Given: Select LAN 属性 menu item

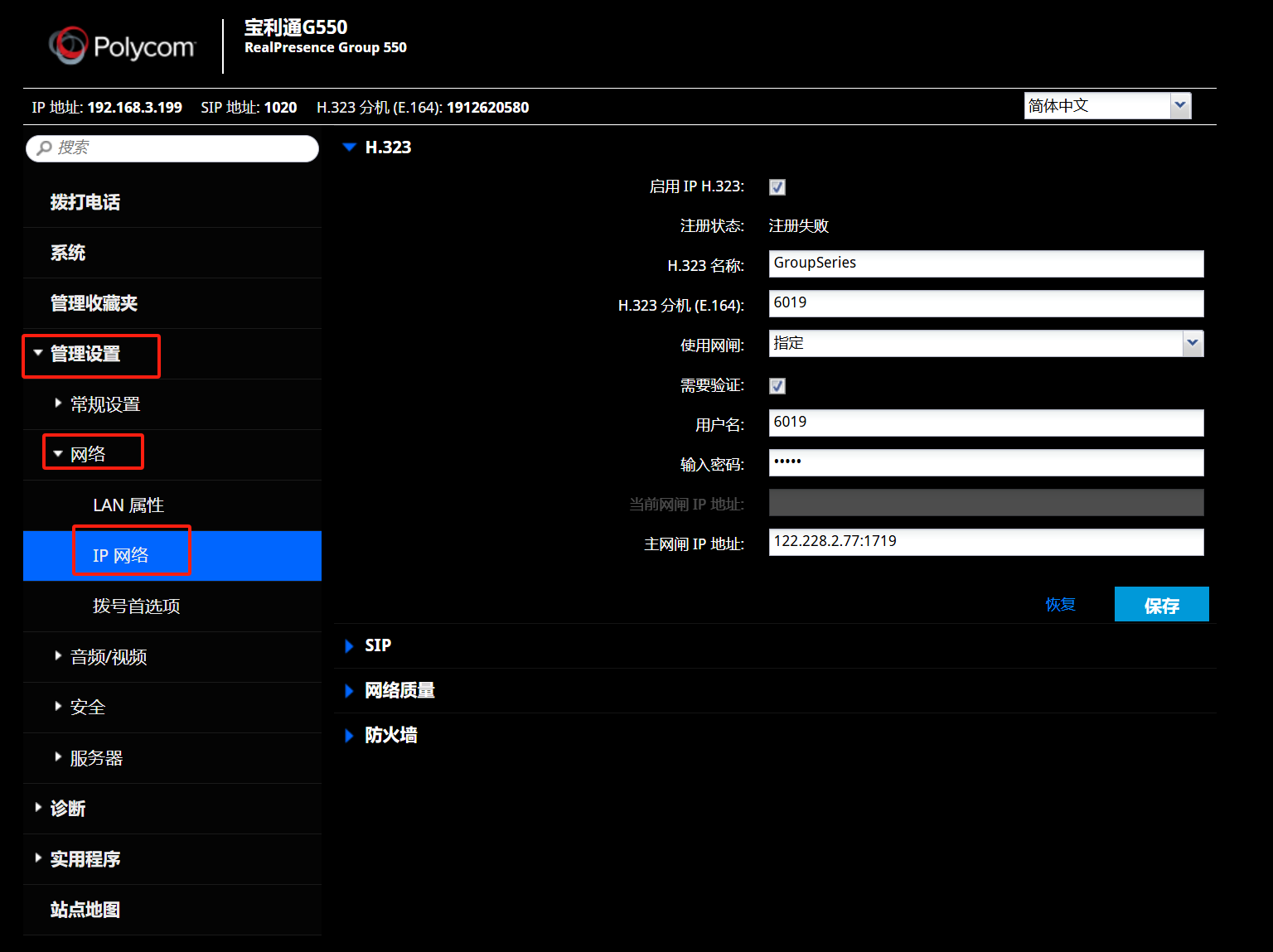Looking at the screenshot, I should [128, 505].
